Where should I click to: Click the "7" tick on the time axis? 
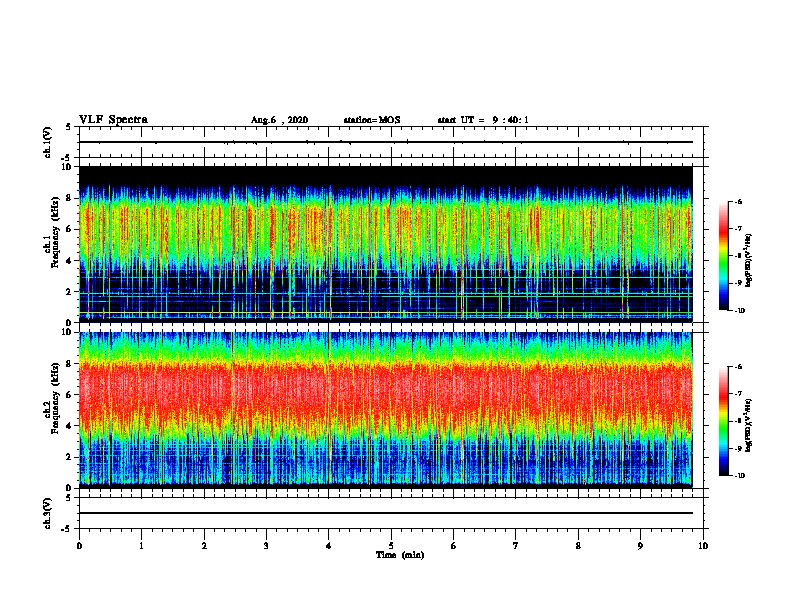tap(516, 546)
